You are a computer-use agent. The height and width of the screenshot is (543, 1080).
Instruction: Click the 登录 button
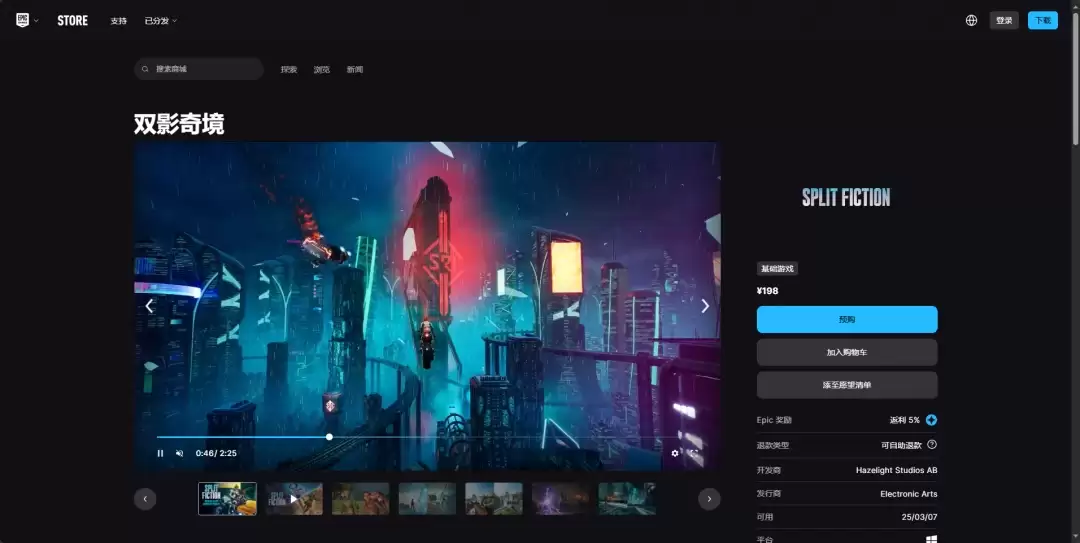(1004, 20)
